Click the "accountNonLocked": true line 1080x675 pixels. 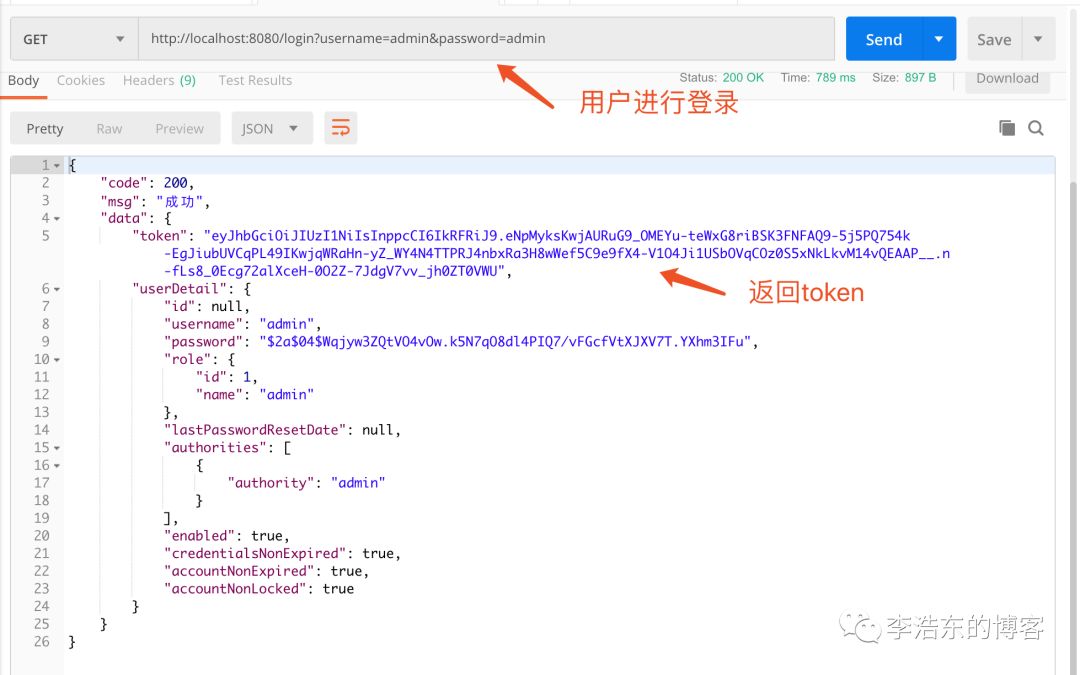click(x=259, y=589)
